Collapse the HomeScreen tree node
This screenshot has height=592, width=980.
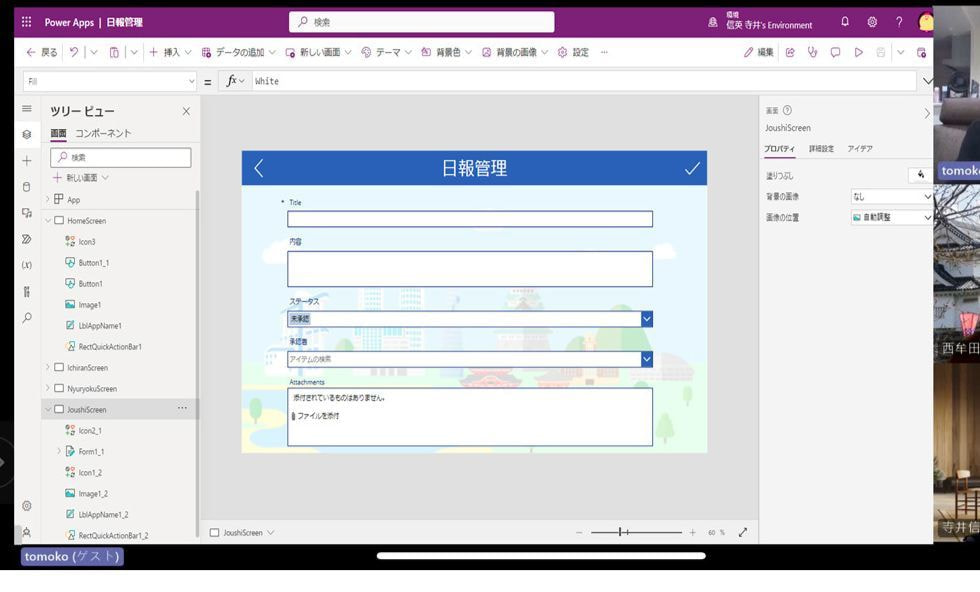[x=47, y=221]
